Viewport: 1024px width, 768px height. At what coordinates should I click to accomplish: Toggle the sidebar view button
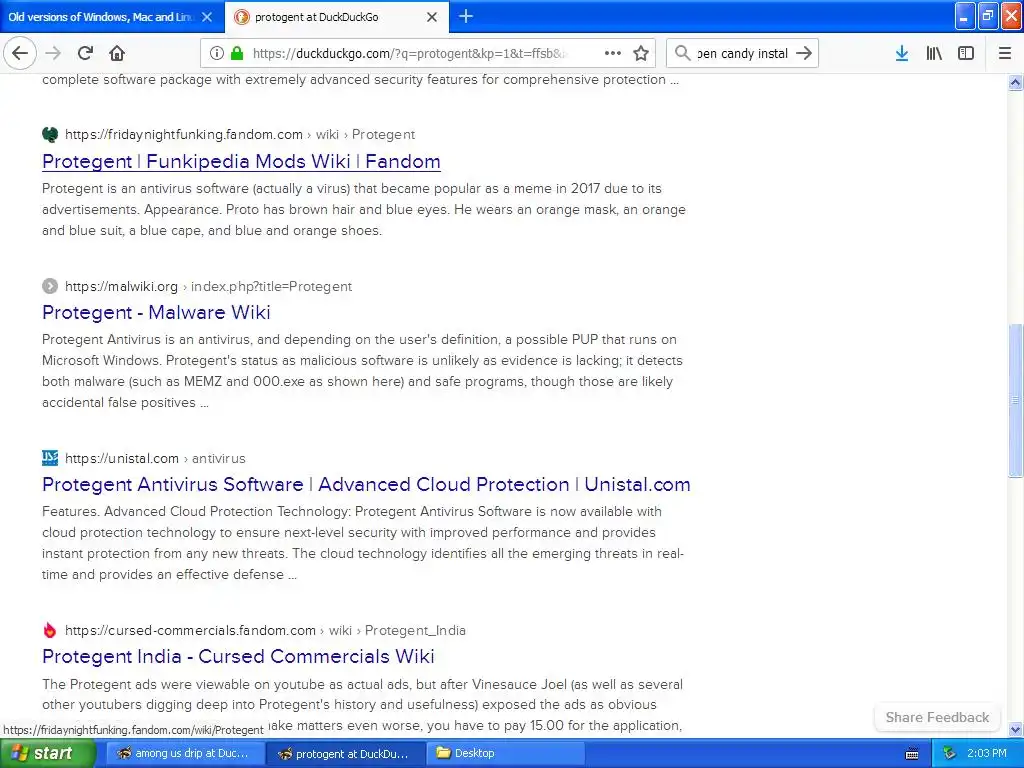pyautogui.click(x=966, y=53)
